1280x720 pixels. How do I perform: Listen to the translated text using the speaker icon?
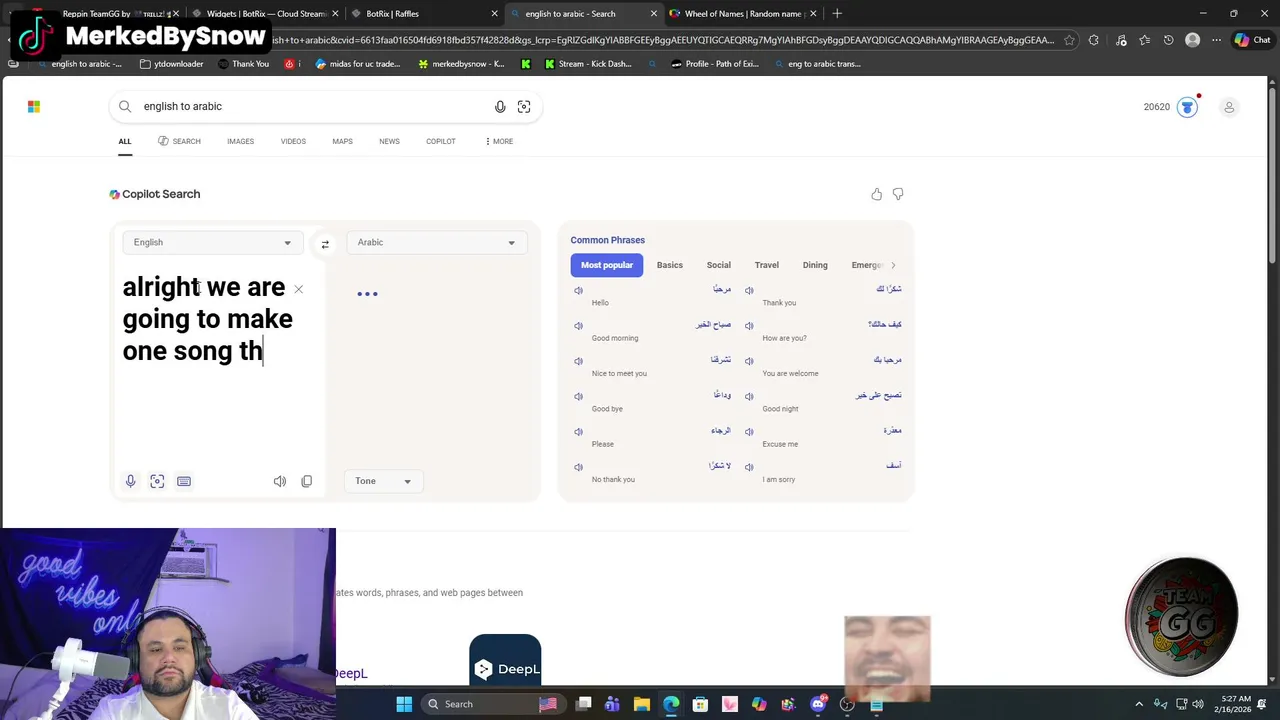click(x=280, y=481)
